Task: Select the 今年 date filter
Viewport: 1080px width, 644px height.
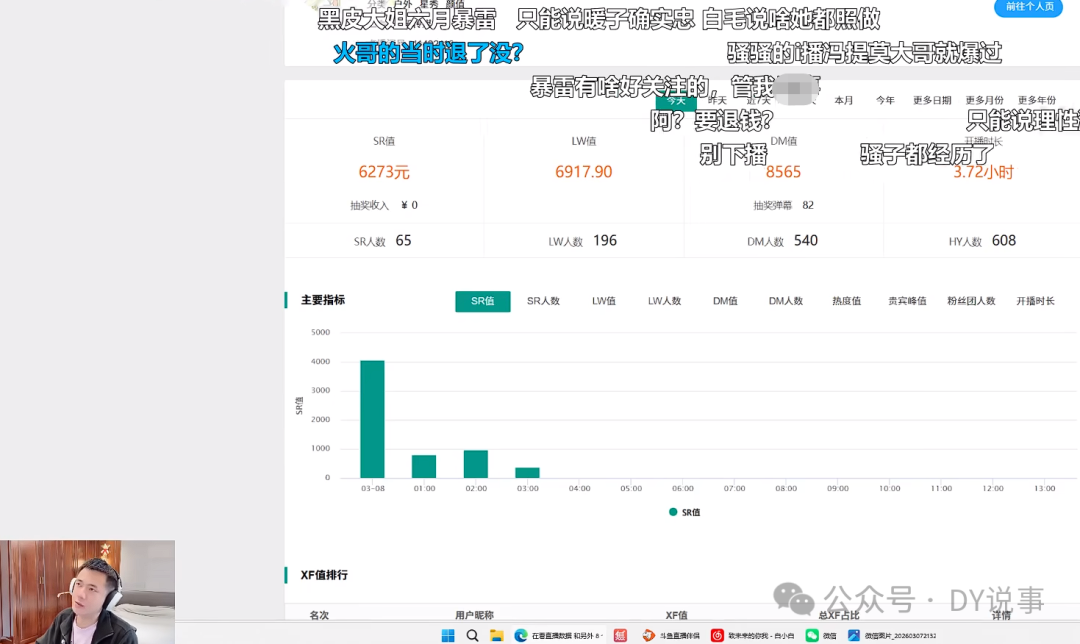Action: click(885, 101)
